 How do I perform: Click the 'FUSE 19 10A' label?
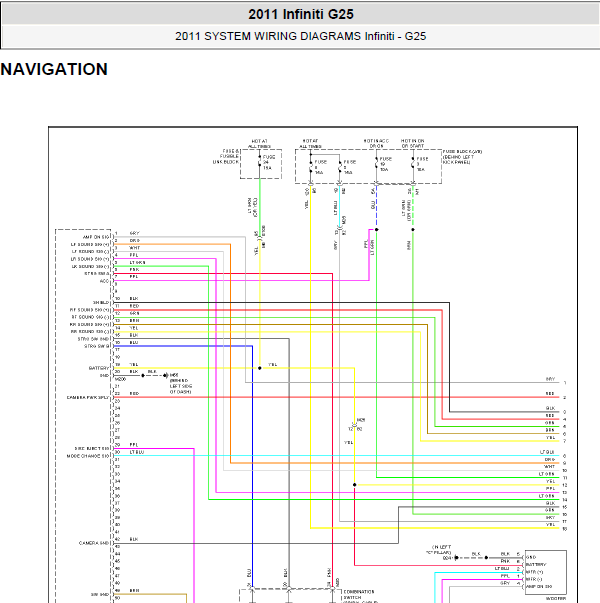click(385, 164)
